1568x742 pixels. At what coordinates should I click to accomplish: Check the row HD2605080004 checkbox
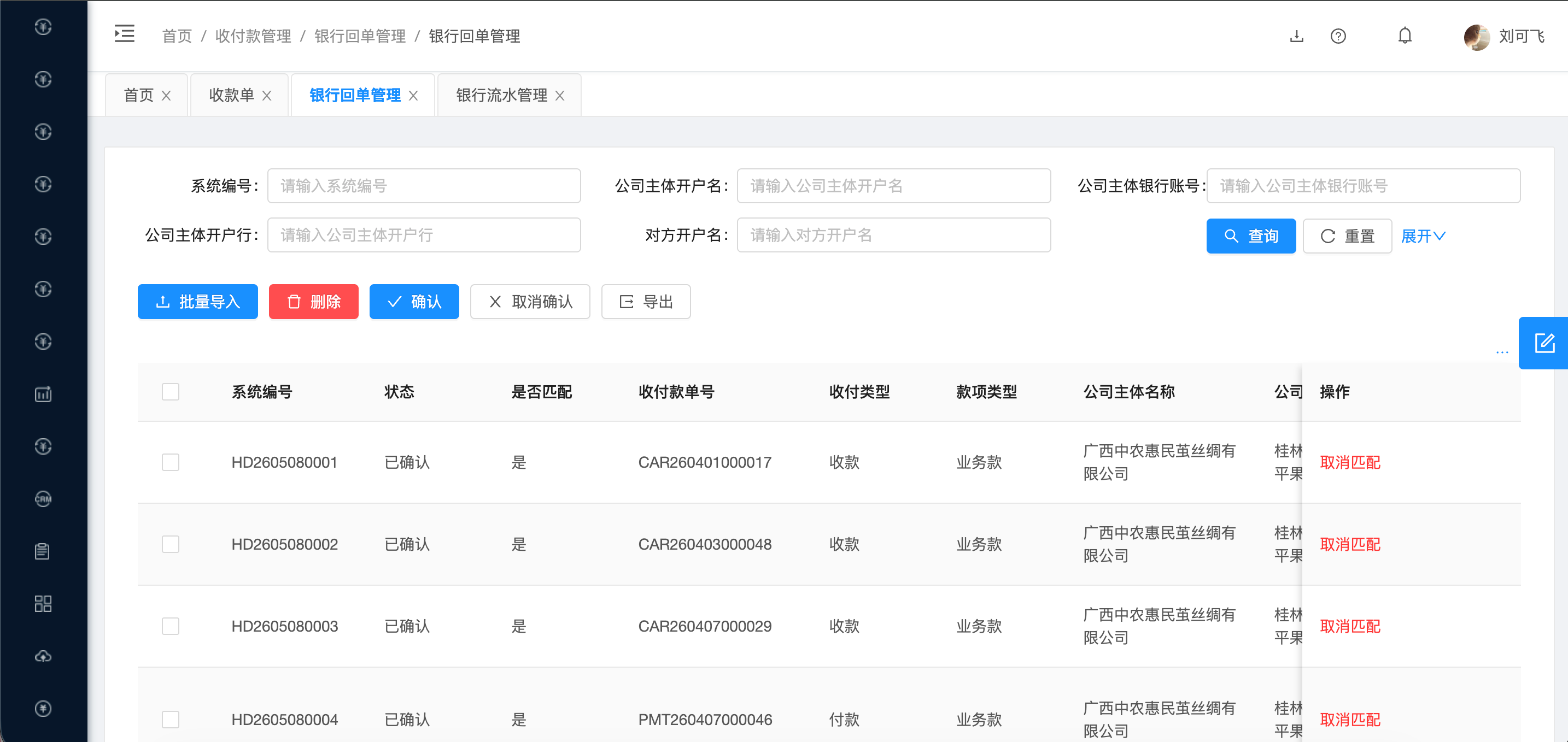coord(171,720)
